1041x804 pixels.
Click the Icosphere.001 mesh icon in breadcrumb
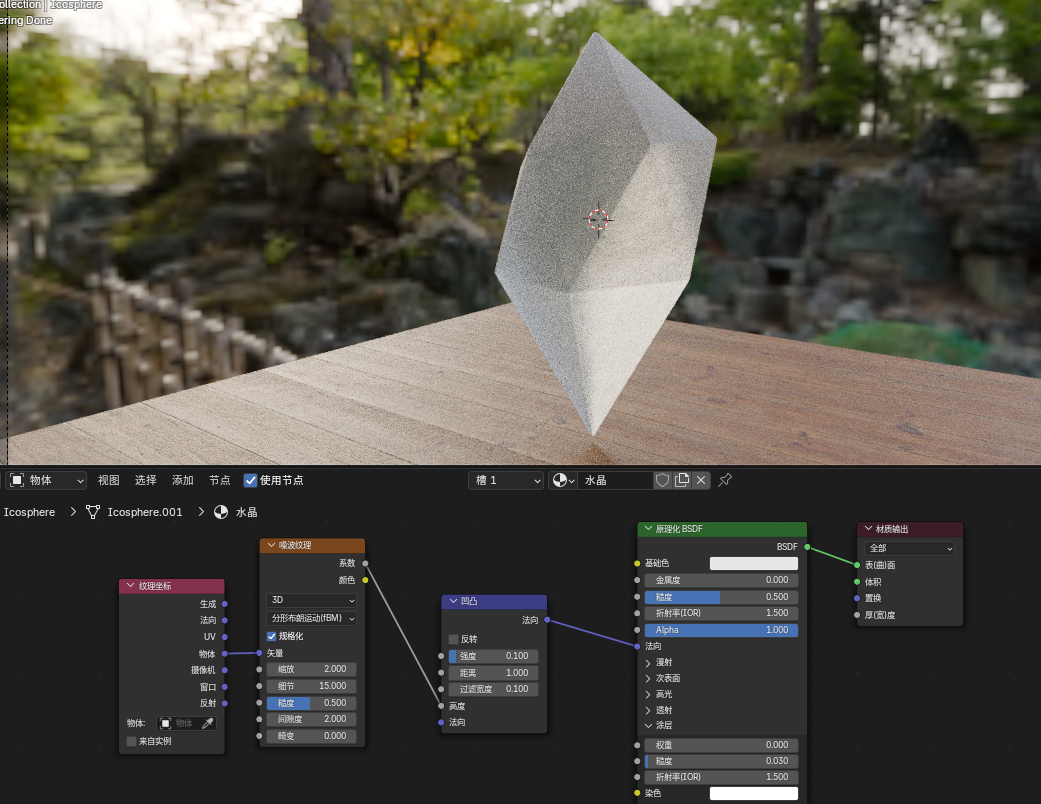click(93, 512)
